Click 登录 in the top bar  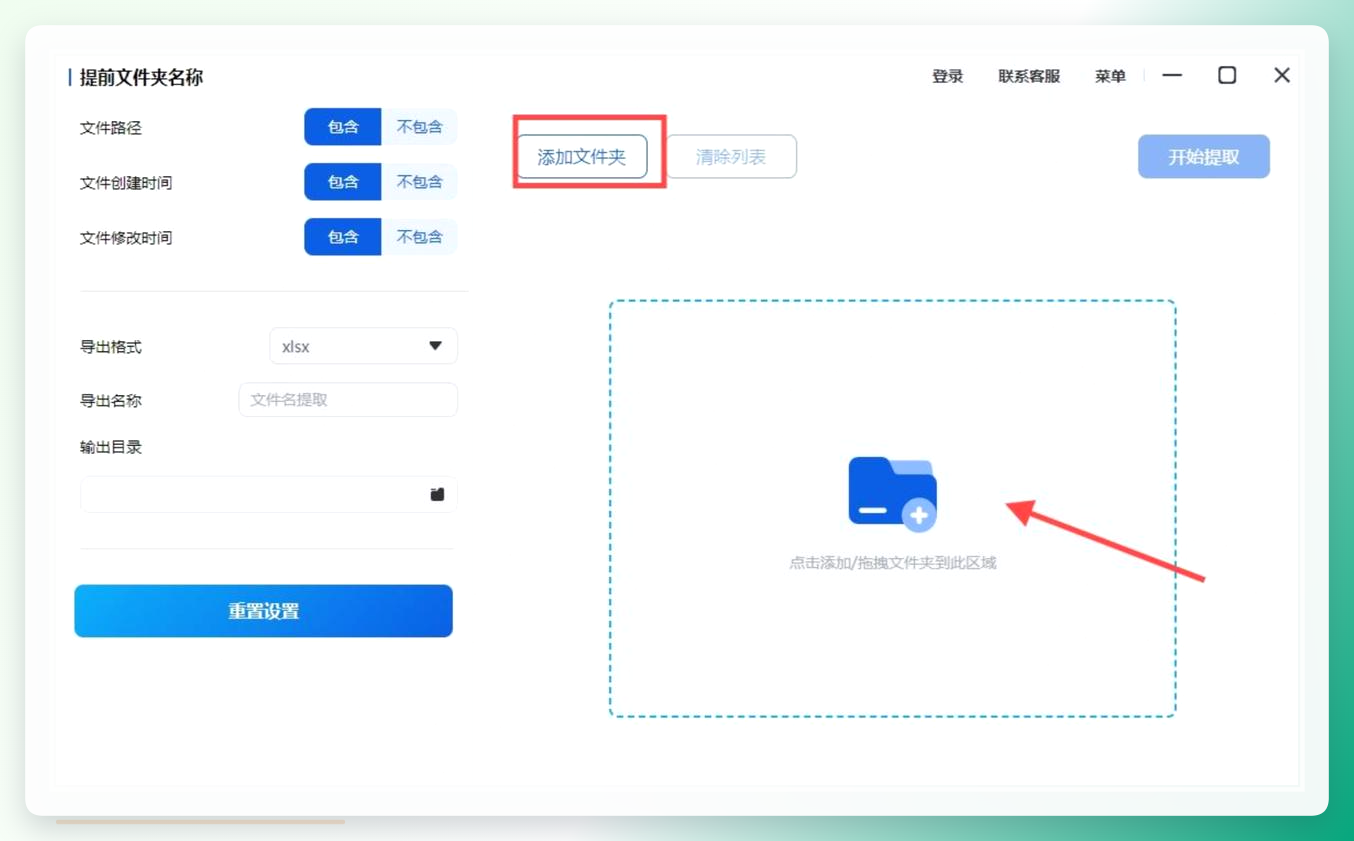click(x=947, y=76)
